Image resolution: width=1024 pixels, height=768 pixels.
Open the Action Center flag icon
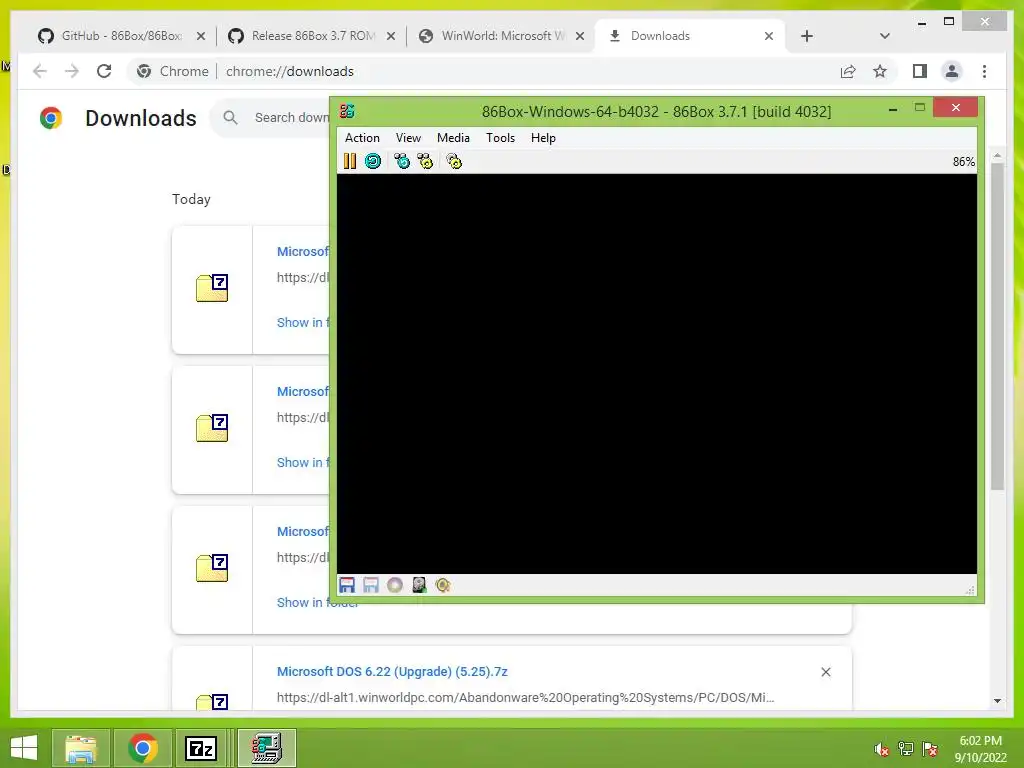[930, 749]
